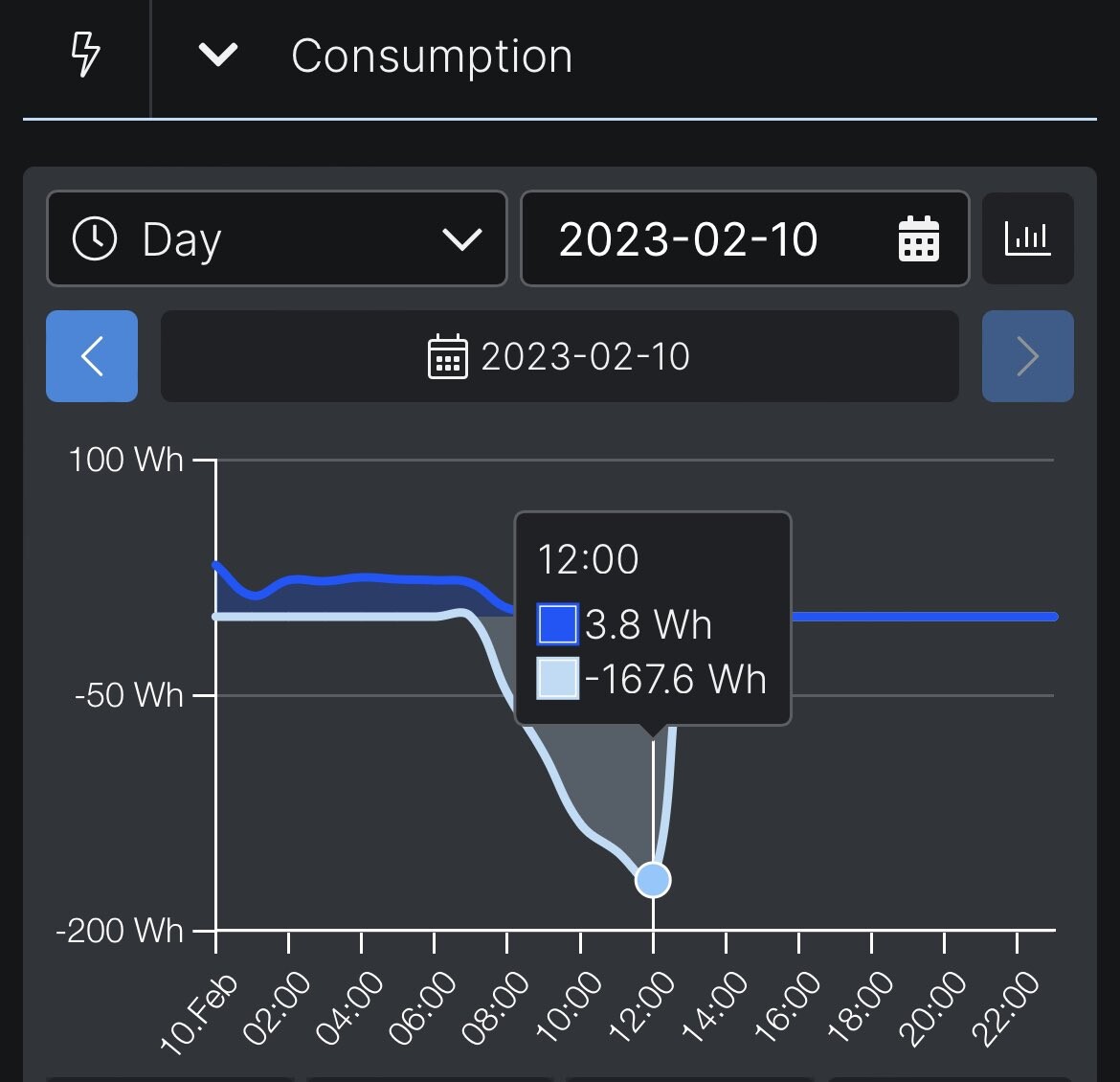The width and height of the screenshot is (1120, 1082).
Task: Open the Day period dropdown
Action: click(276, 238)
